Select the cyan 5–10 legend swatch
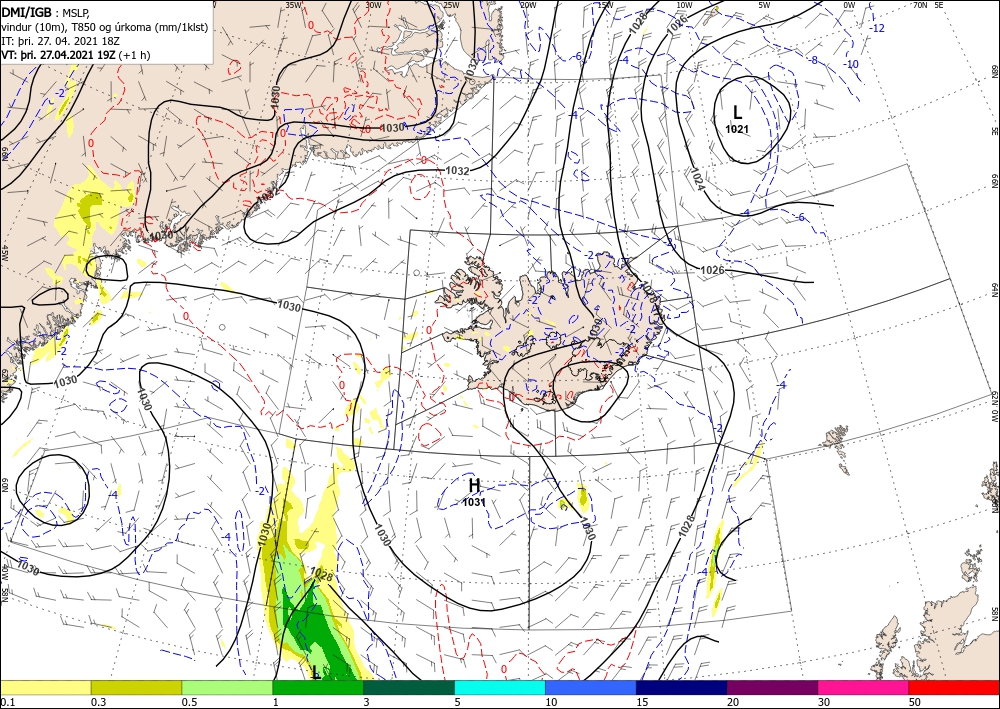The height and width of the screenshot is (709, 1000). click(x=500, y=687)
